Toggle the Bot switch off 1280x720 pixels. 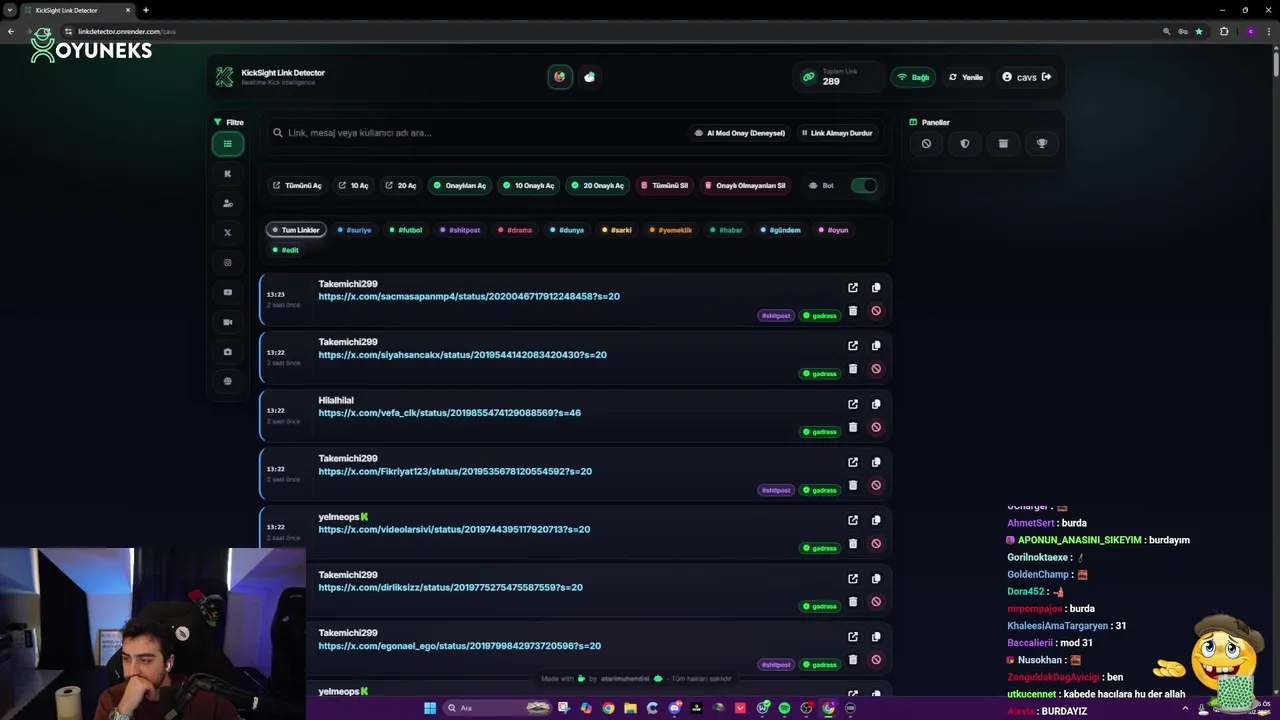864,186
